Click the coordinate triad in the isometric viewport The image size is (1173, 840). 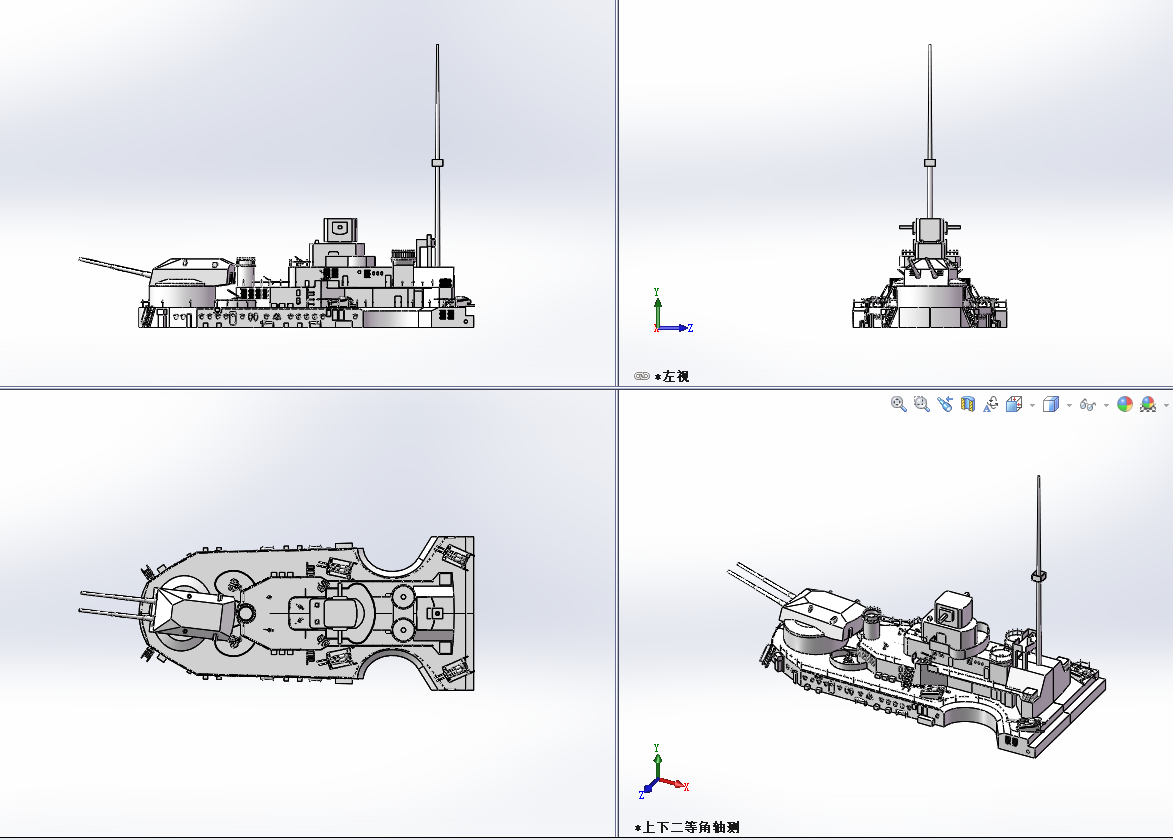coord(664,771)
